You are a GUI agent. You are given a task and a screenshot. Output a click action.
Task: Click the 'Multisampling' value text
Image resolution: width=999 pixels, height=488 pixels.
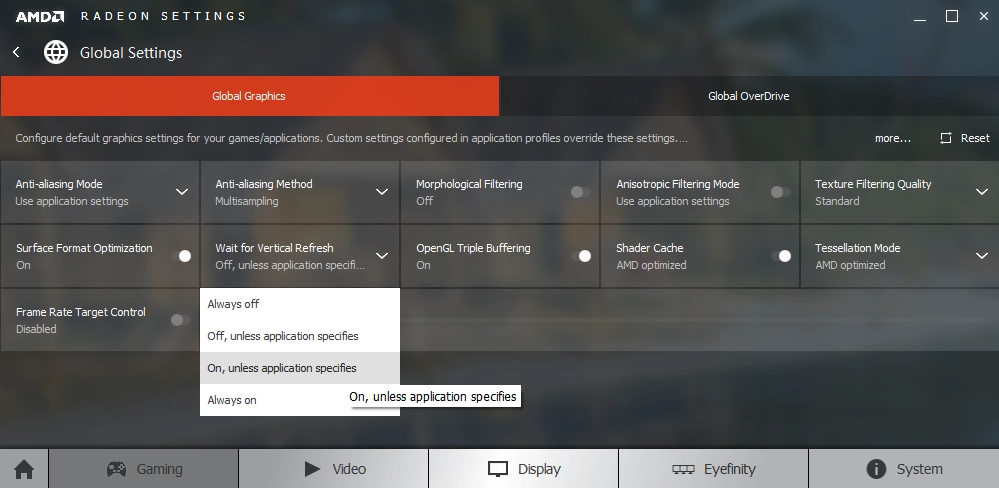[x=247, y=201]
